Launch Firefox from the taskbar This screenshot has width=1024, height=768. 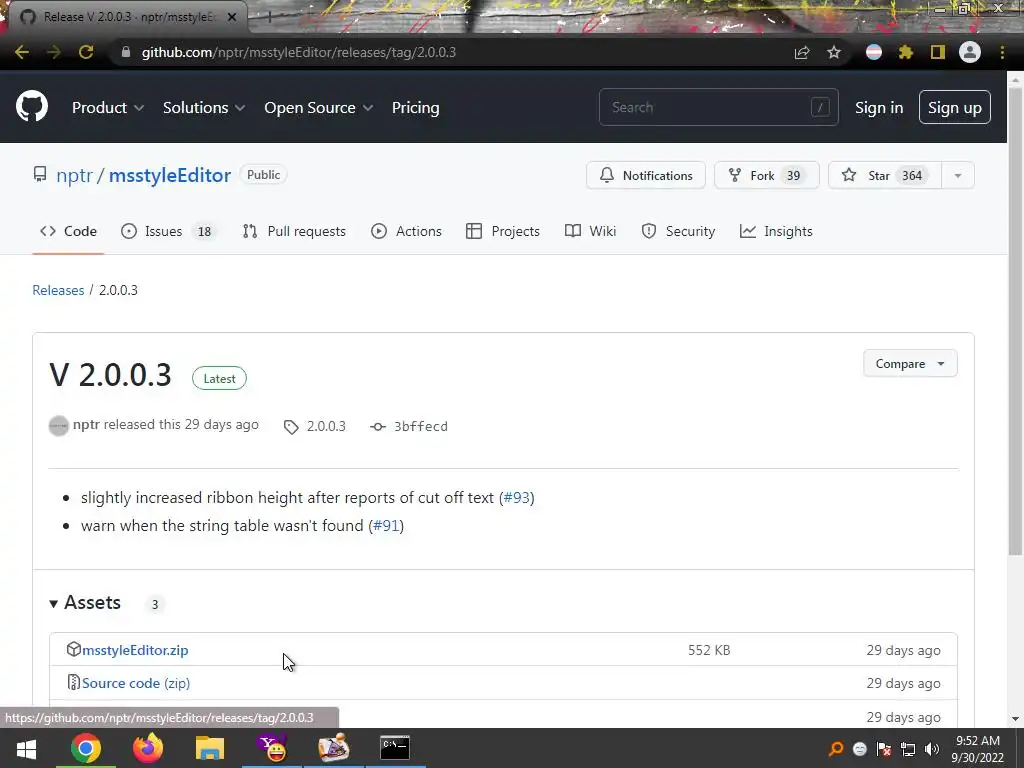[148, 748]
